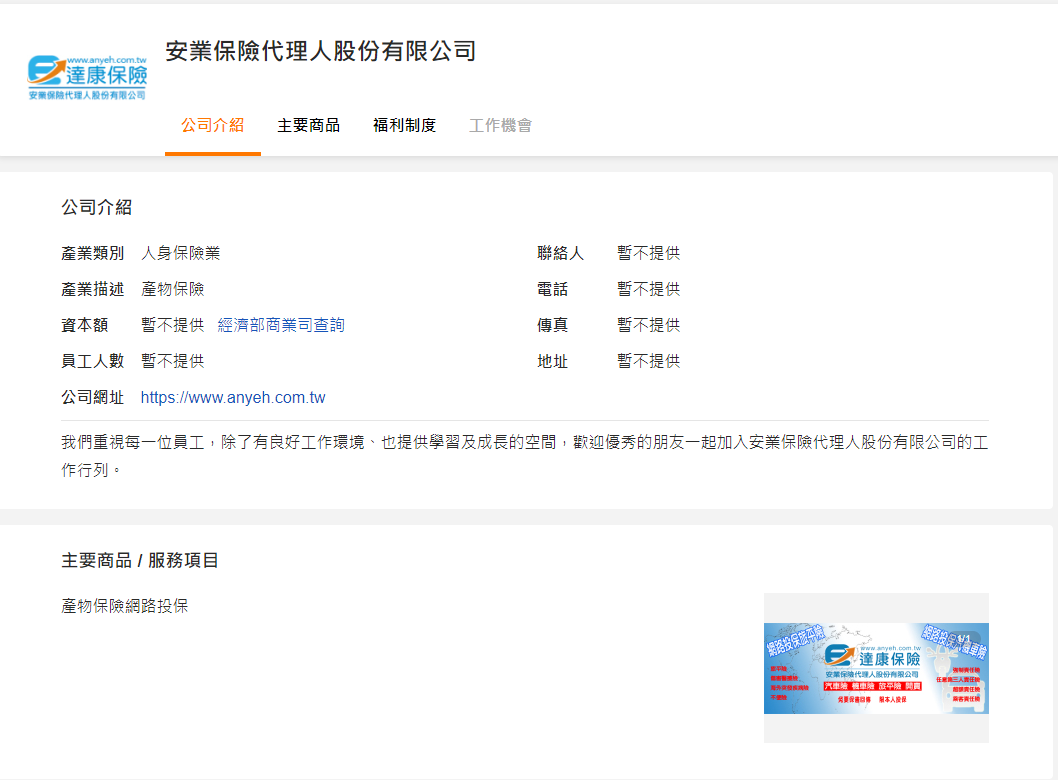Screen dimensions: 1058x780
Task: Click the 資本額 label
Action: coord(84,325)
